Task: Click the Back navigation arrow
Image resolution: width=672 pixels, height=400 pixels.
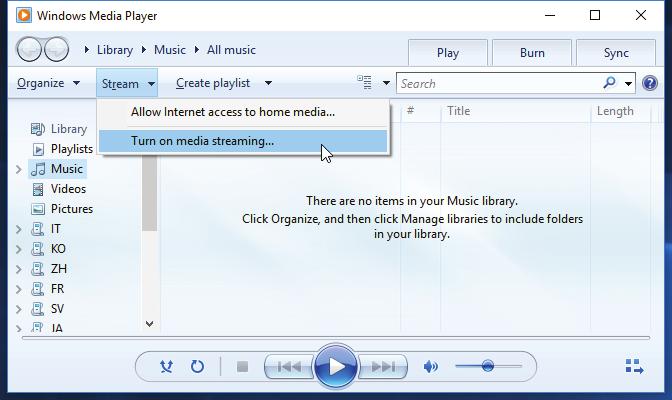Action: click(x=29, y=50)
